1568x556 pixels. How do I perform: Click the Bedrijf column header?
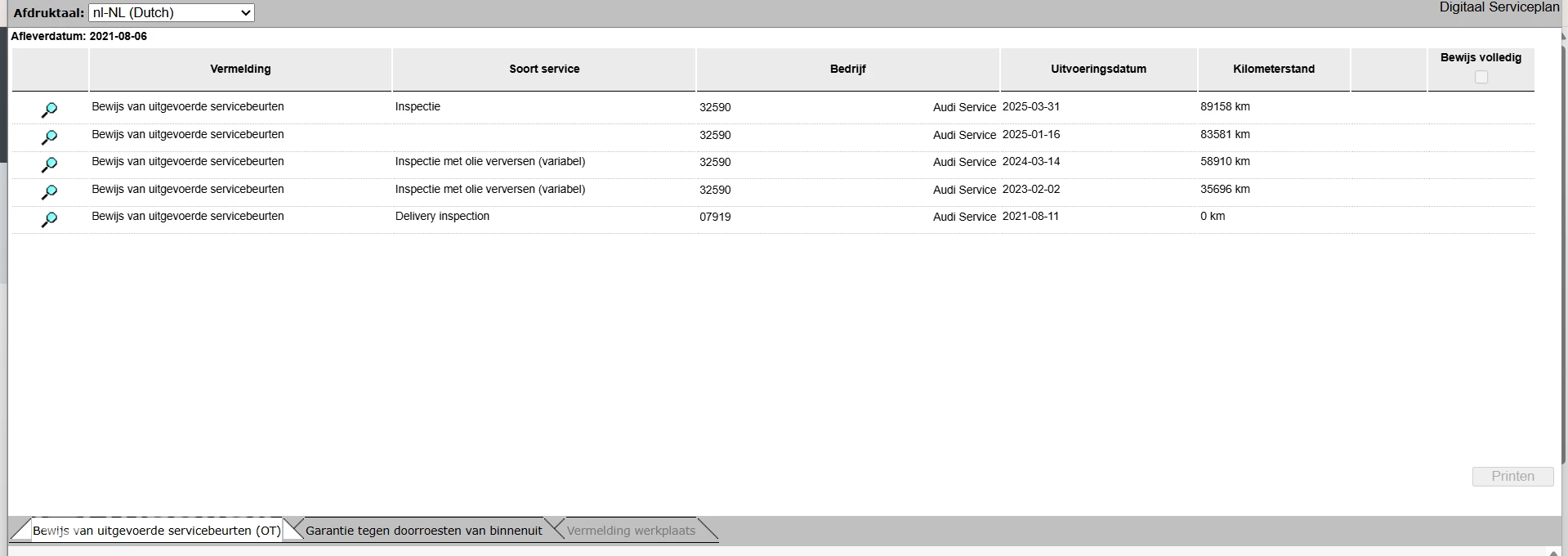(847, 69)
